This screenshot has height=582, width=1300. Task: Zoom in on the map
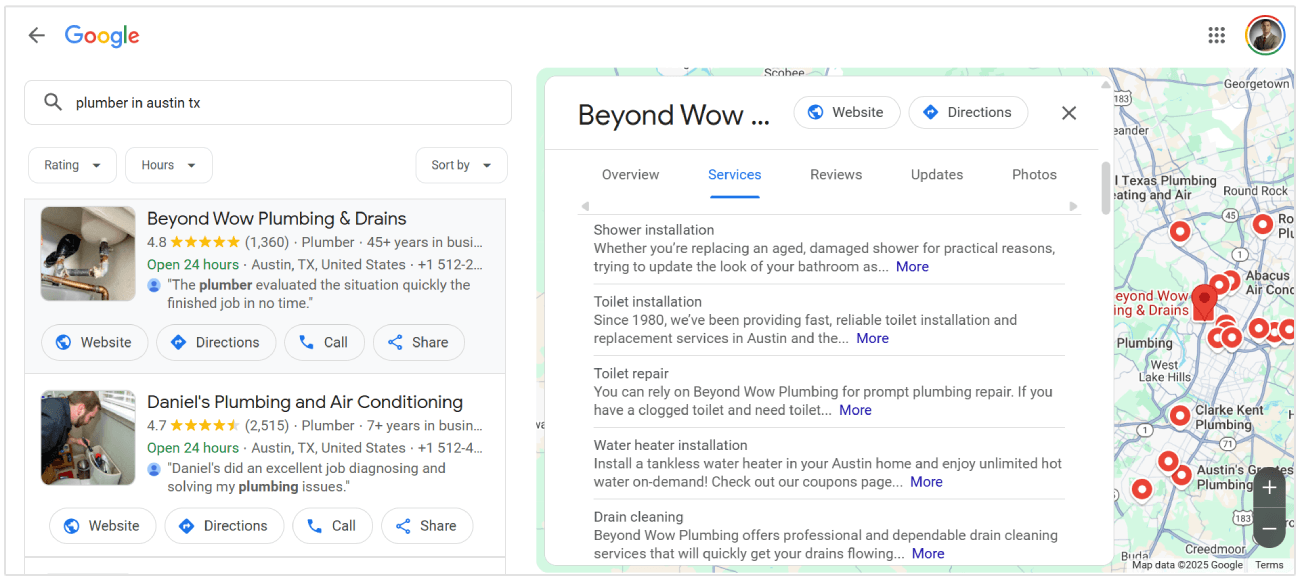click(1269, 488)
